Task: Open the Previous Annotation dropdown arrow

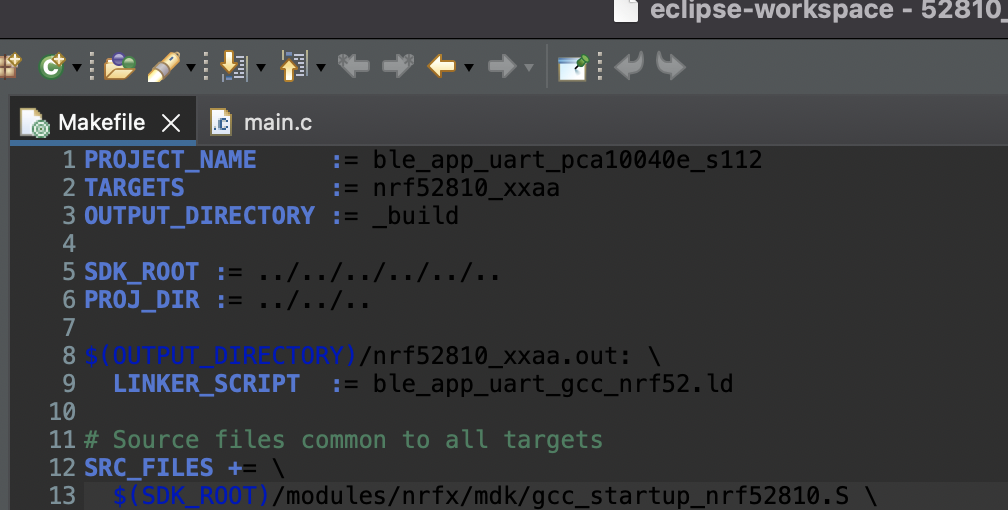Action: click(321, 68)
